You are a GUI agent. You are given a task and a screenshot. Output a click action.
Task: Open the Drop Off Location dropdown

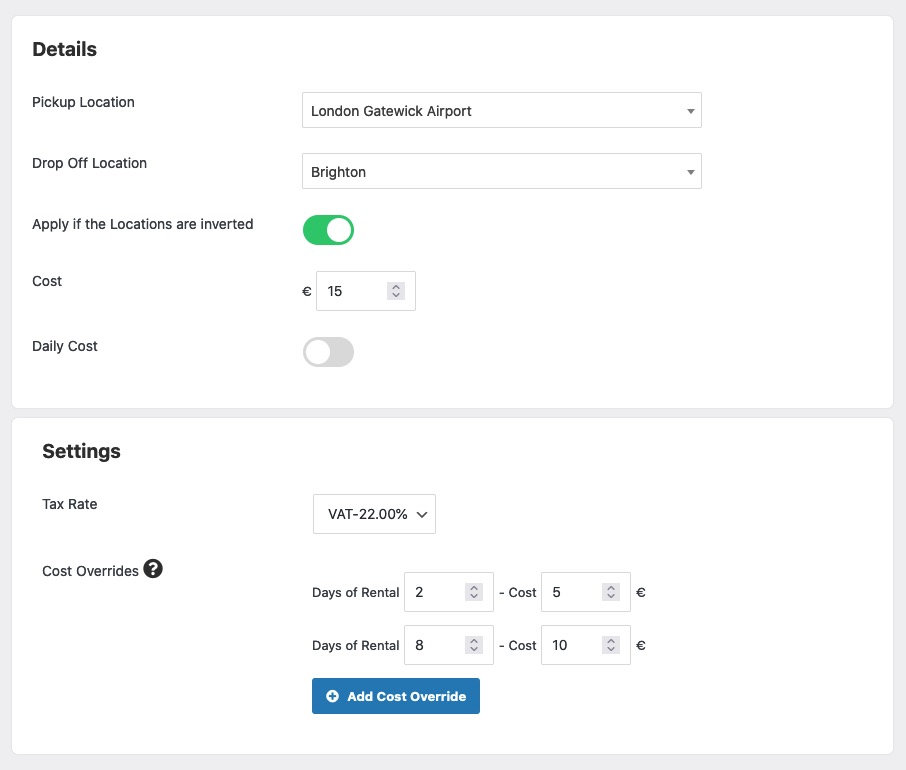click(501, 172)
